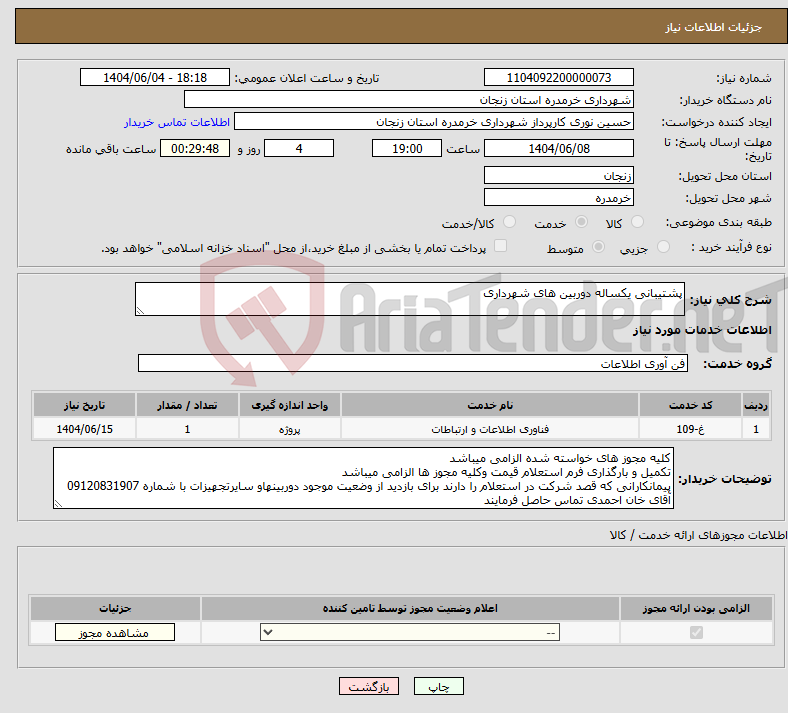Click the چاپ print button
The width and height of the screenshot is (788, 713).
439,686
